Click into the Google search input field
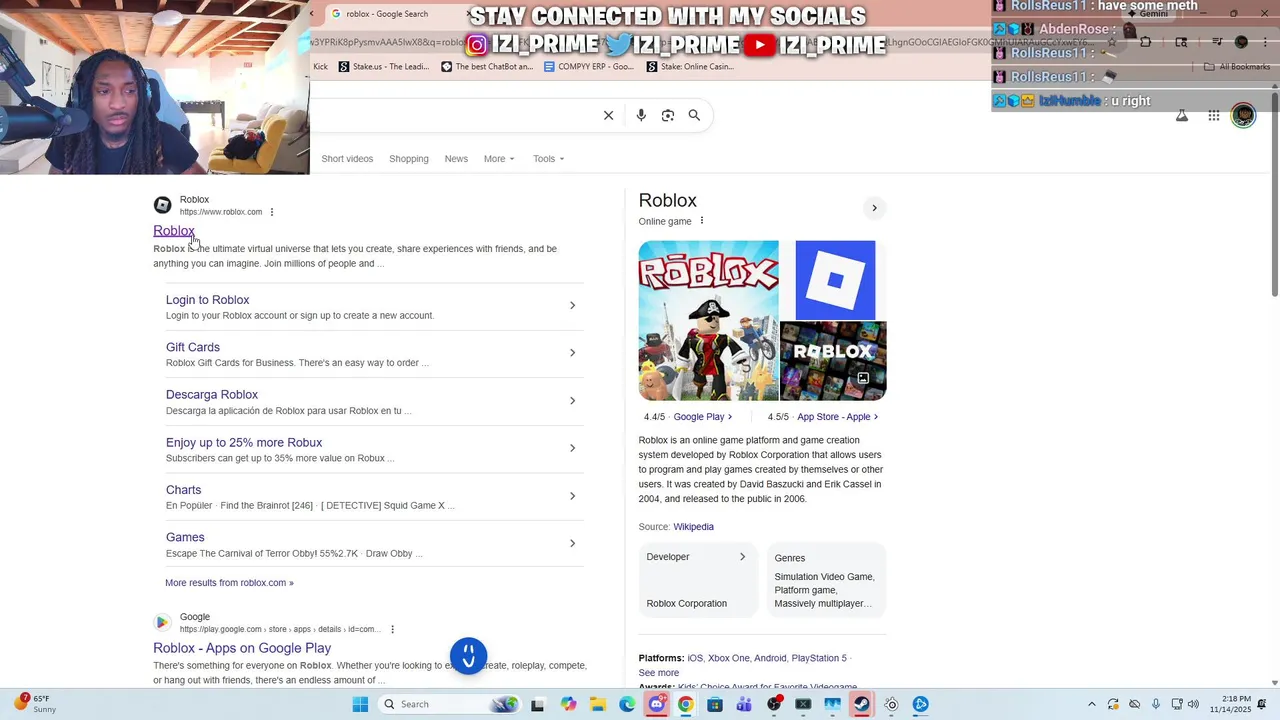The image size is (1280, 720). coord(455,115)
